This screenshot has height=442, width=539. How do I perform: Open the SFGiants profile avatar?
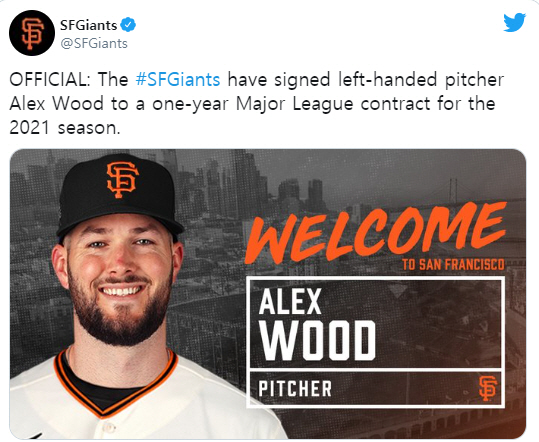[x=32, y=33]
